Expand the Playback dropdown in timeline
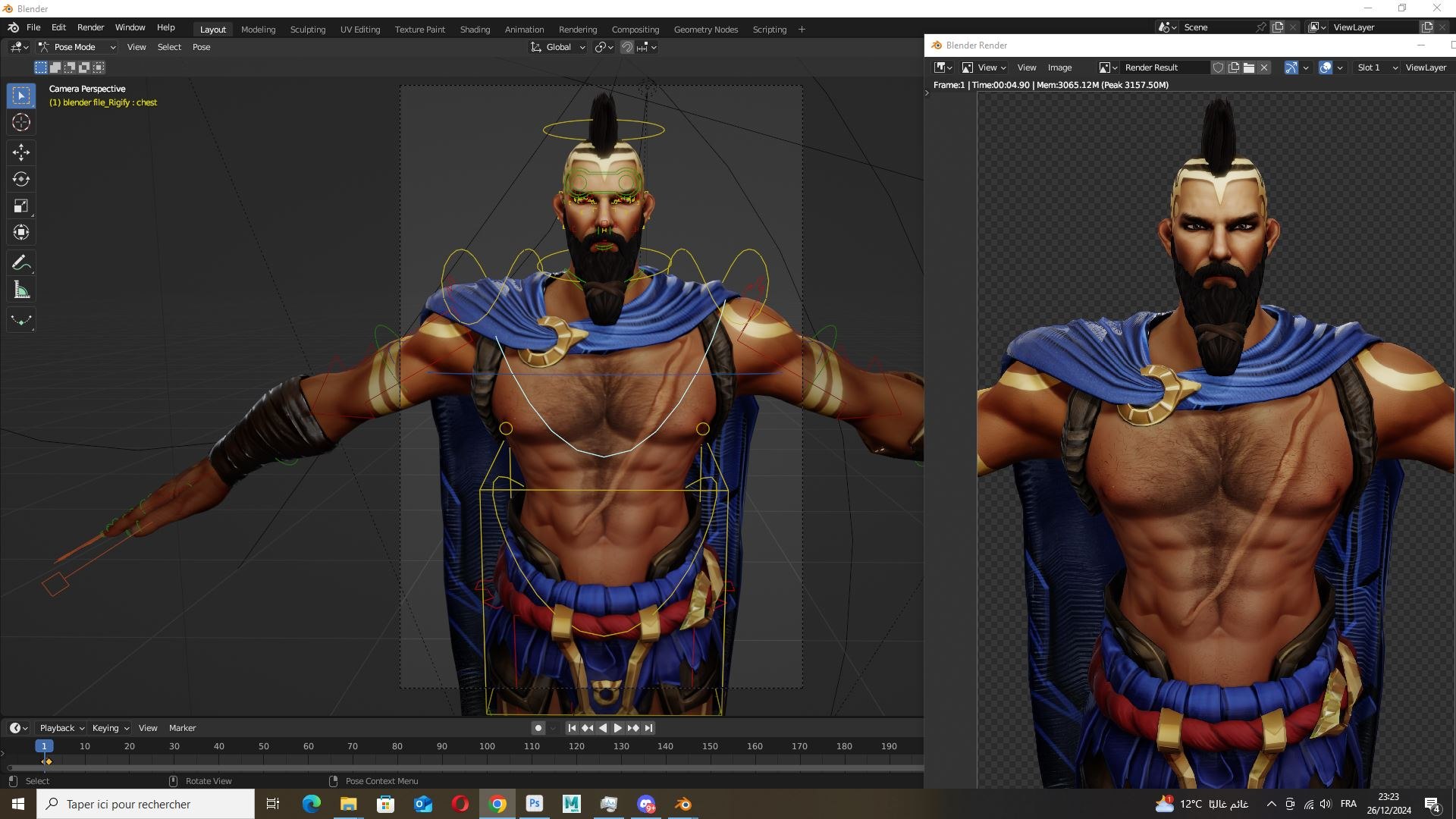Viewport: 1456px width, 819px height. click(x=61, y=728)
